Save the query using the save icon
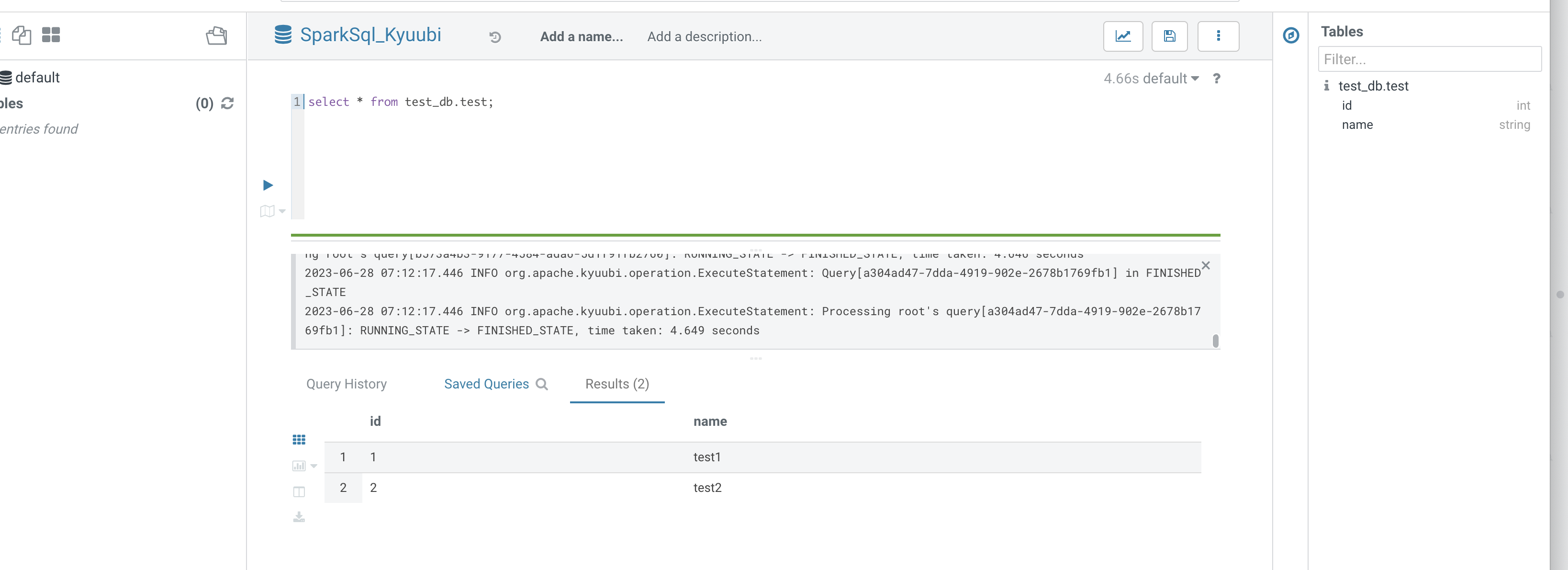This screenshot has width=1568, height=570. click(1169, 36)
